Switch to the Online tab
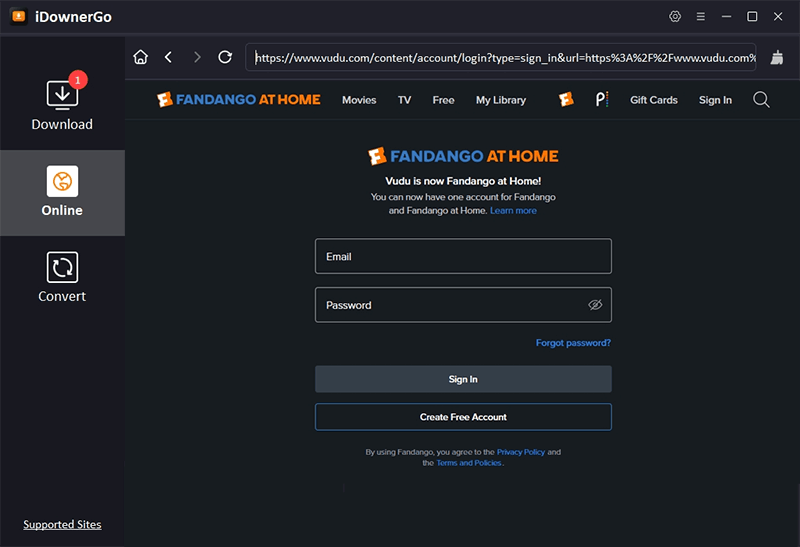 [62, 192]
